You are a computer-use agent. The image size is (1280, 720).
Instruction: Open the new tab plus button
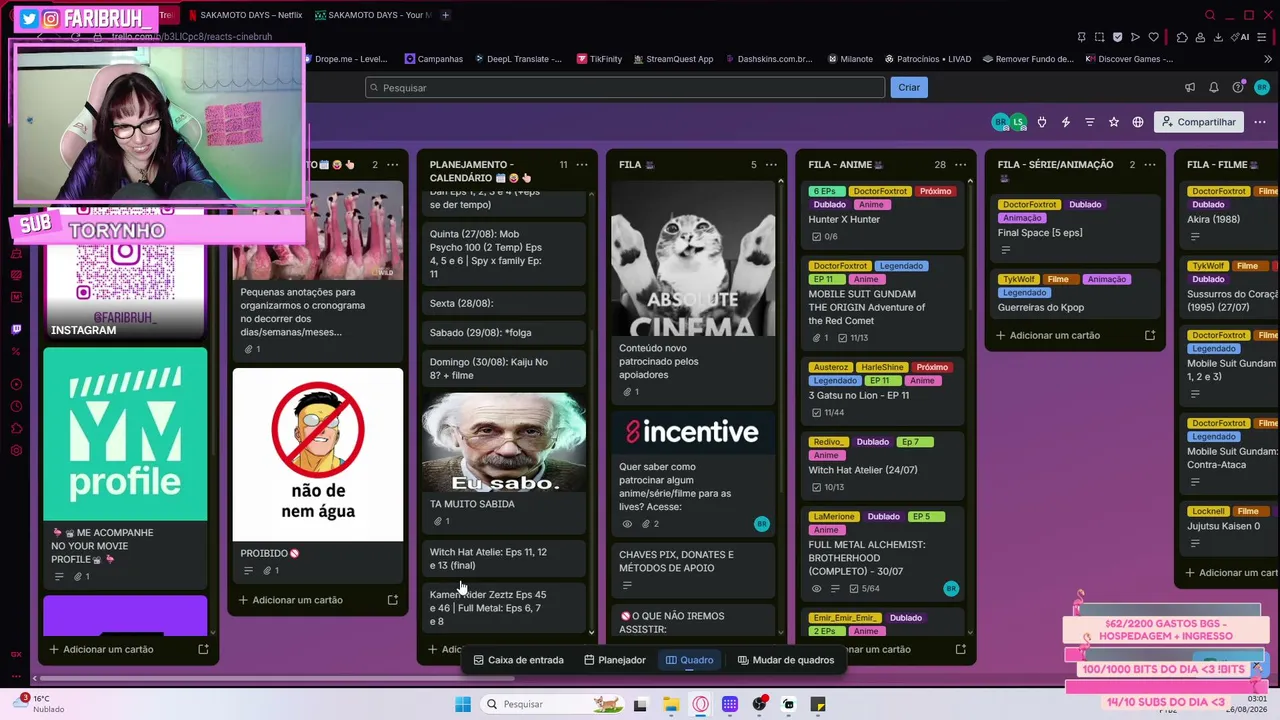445,15
